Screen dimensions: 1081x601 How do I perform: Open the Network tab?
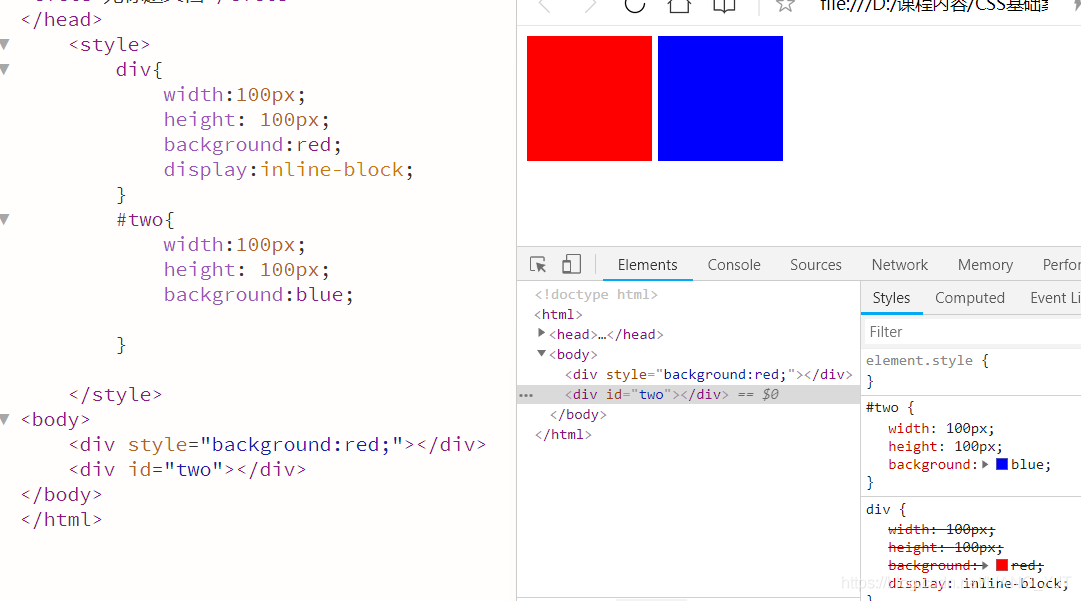(x=900, y=265)
